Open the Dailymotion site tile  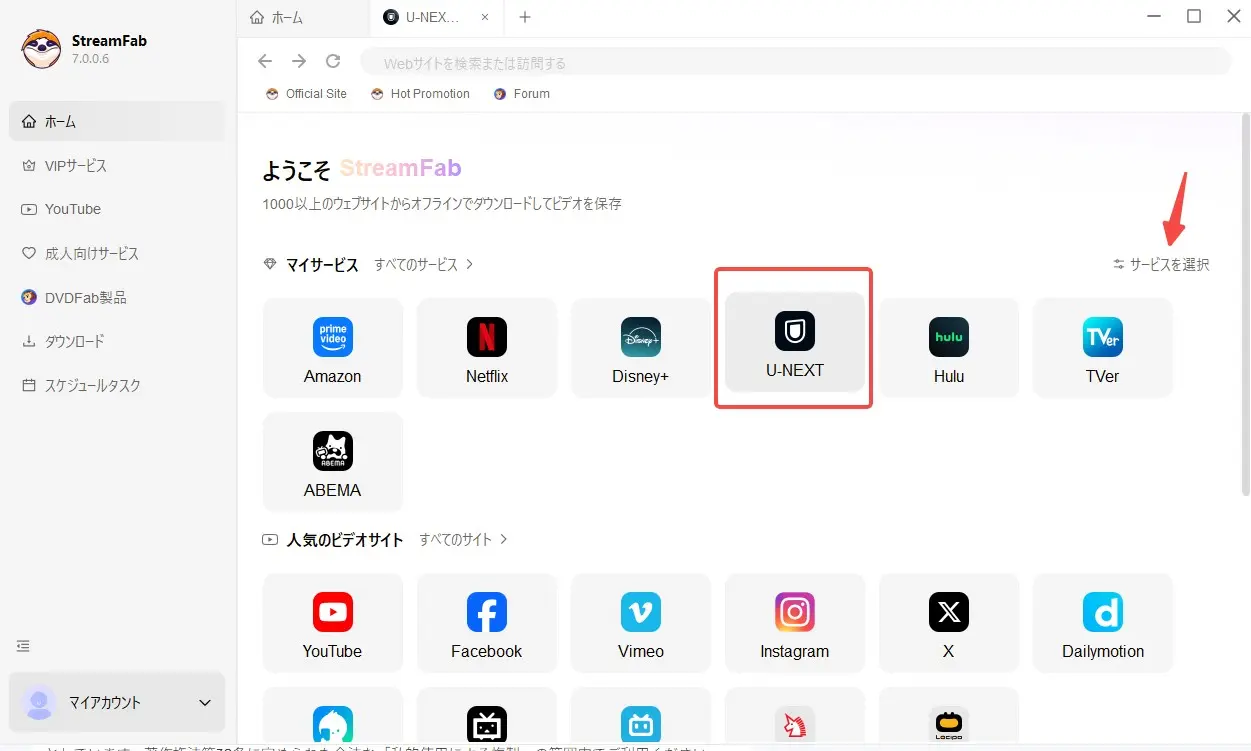[1103, 623]
